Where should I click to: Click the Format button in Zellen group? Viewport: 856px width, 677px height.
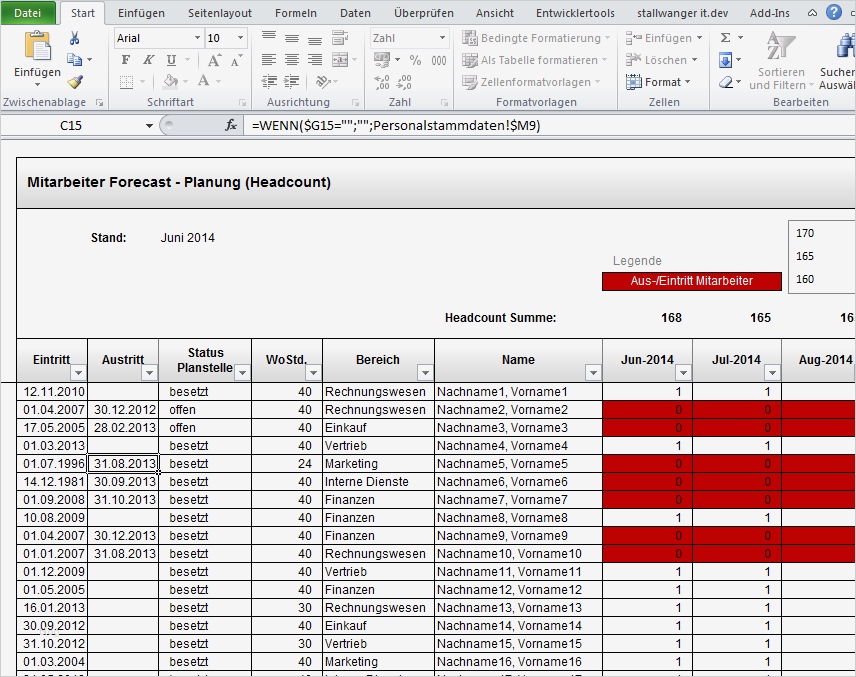(x=658, y=82)
